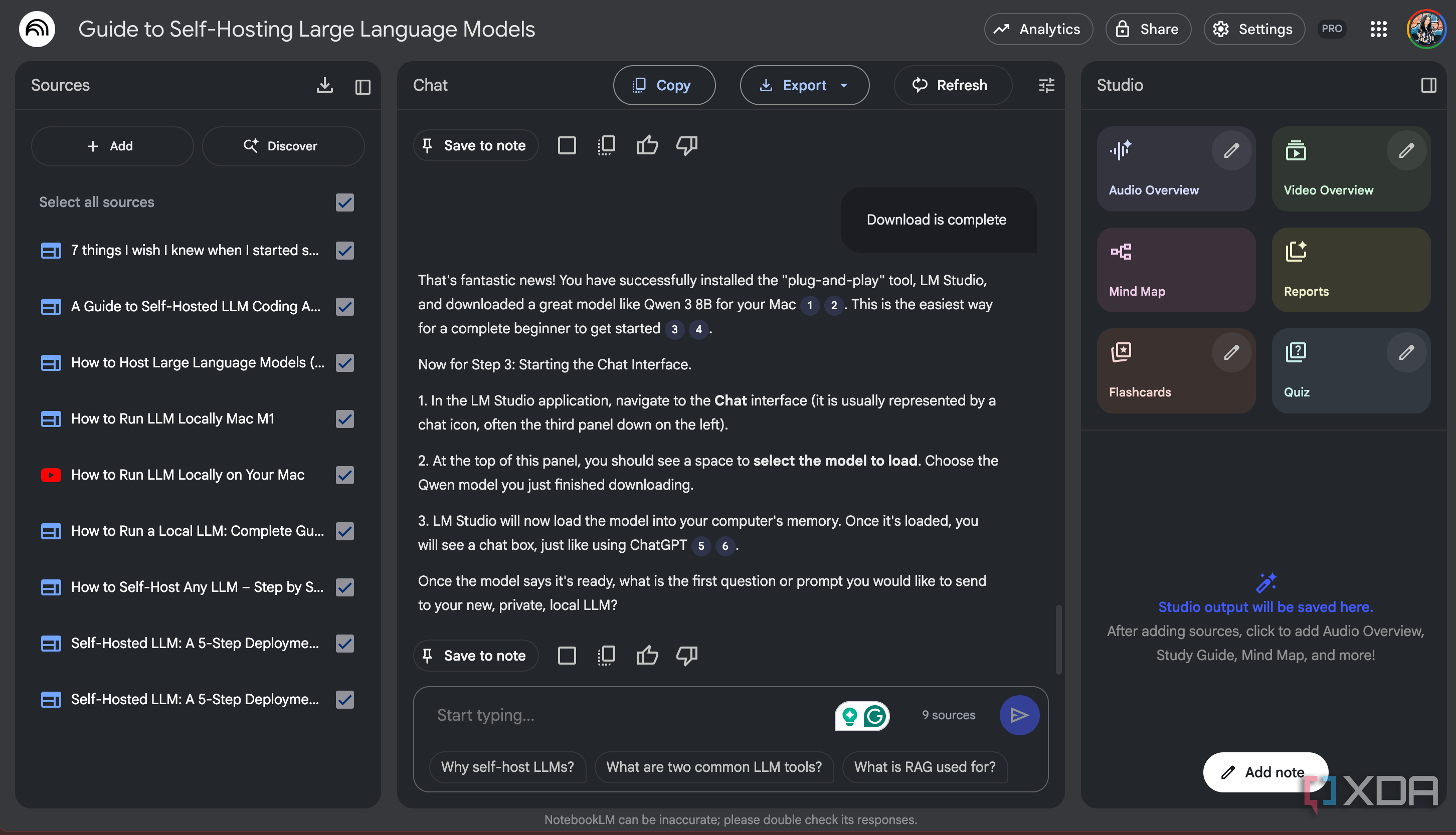Open chat configuration sliders icon
1456x835 pixels.
tap(1046, 85)
